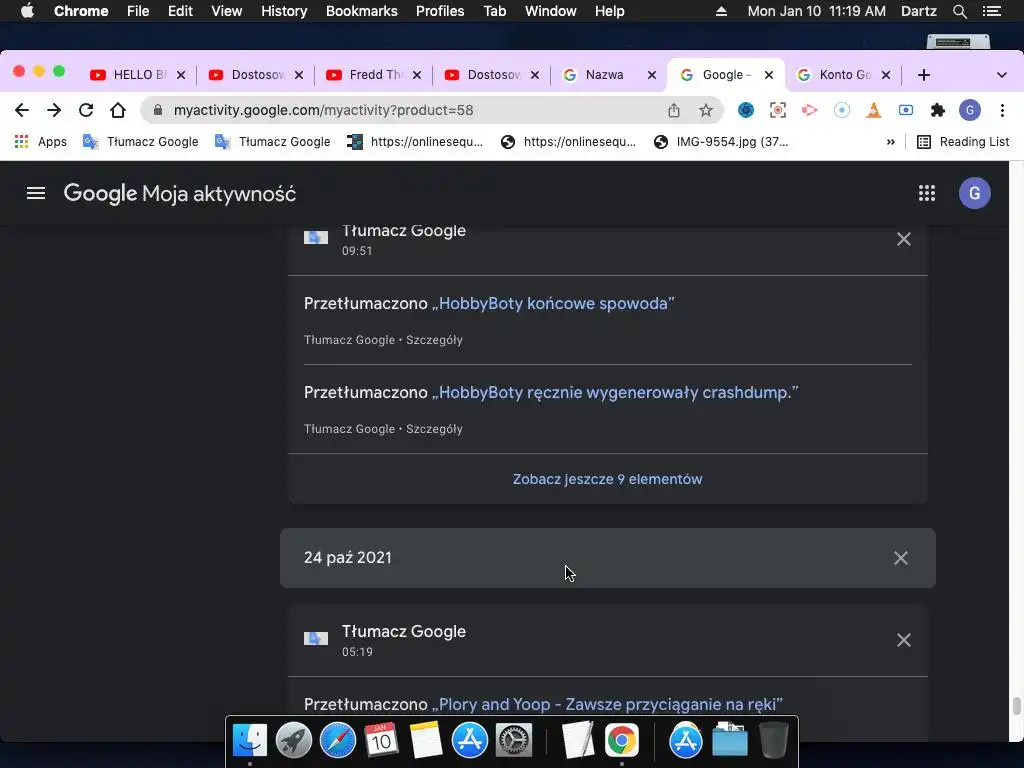Open Notes from the Dock

pyautogui.click(x=426, y=741)
